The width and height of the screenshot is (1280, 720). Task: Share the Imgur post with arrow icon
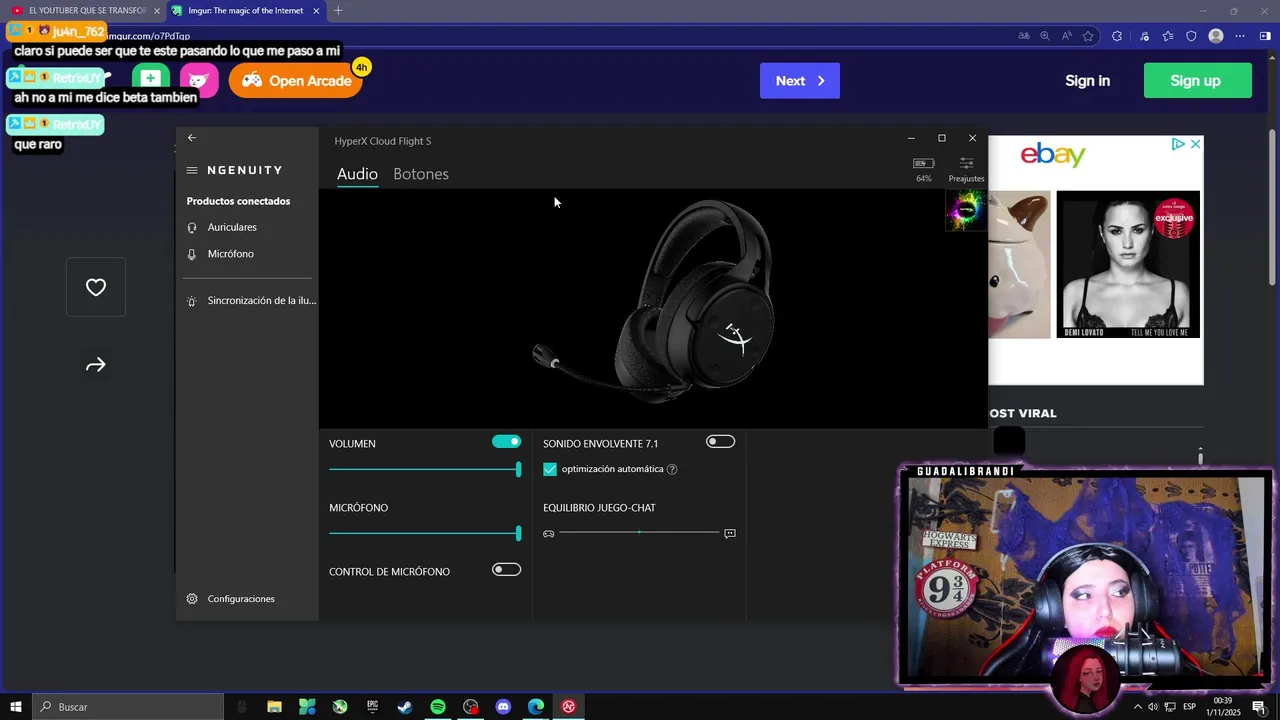(96, 365)
